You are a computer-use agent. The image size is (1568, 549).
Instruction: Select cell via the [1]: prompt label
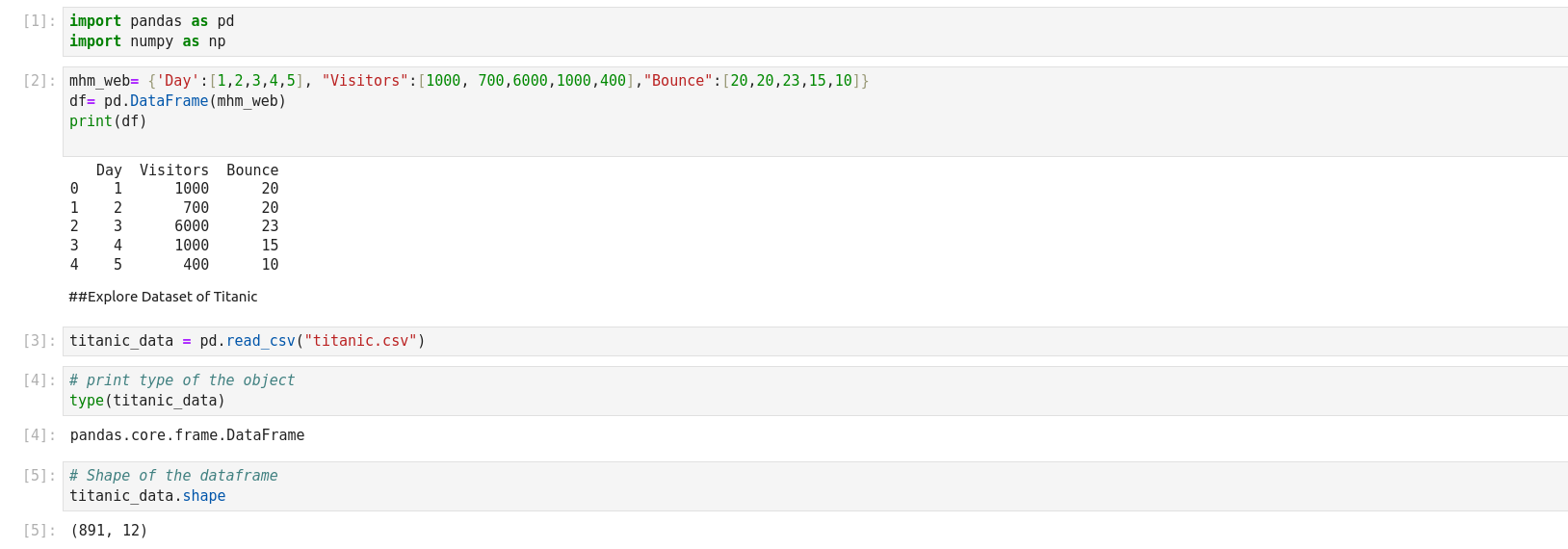click(x=39, y=21)
